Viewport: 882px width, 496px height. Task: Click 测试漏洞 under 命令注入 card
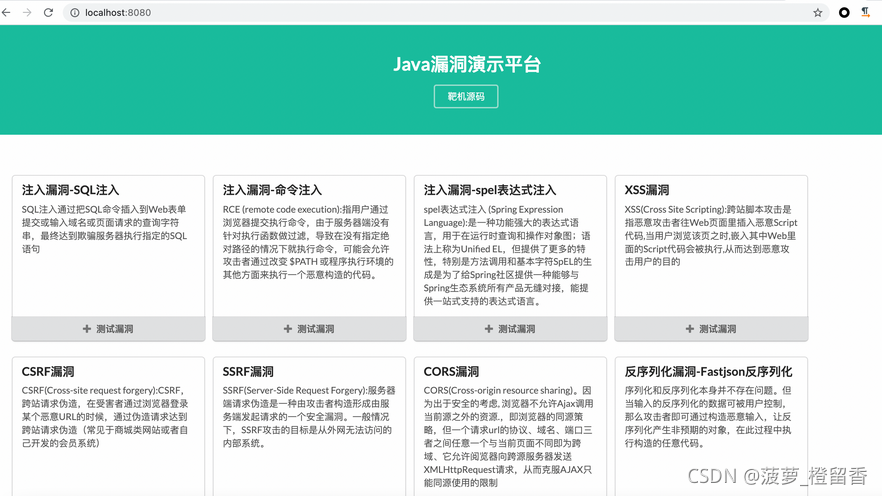[x=309, y=329]
